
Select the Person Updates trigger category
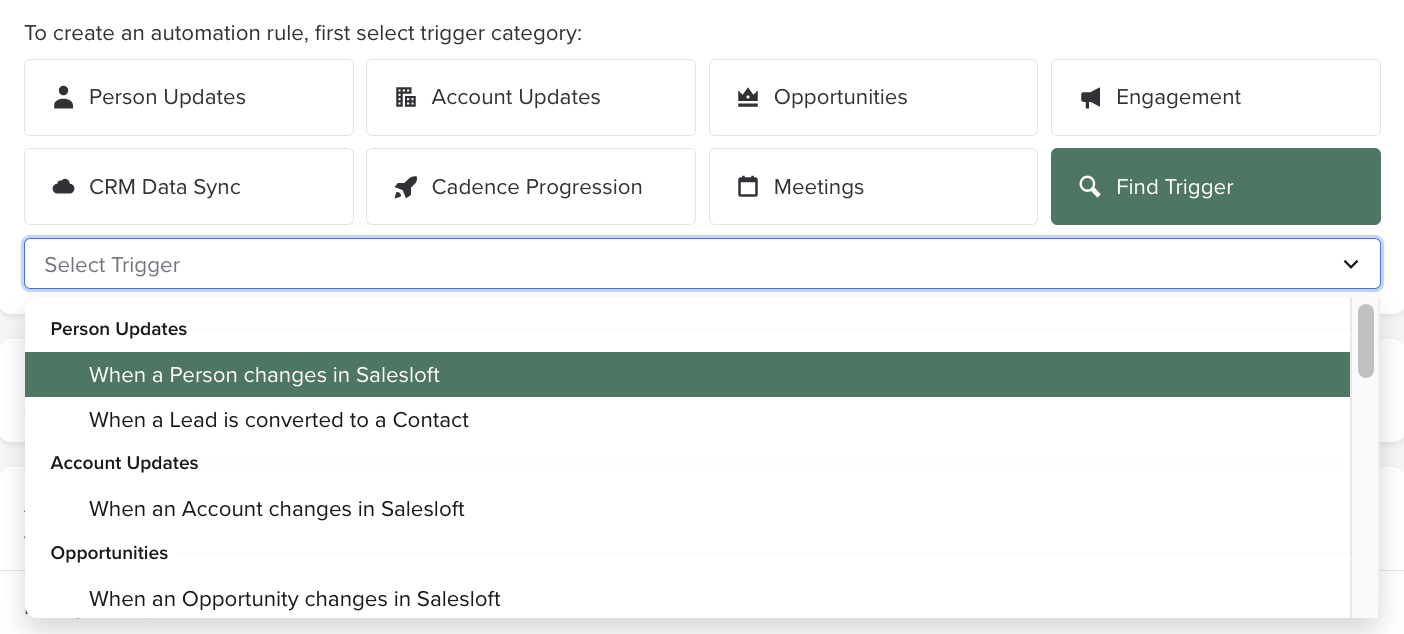[x=188, y=96]
